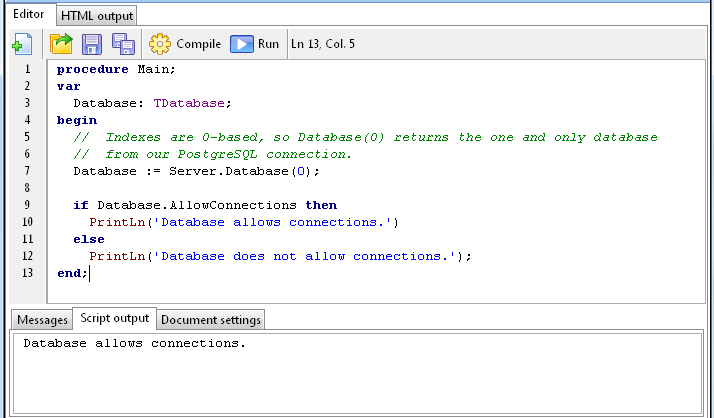Click 'procedure' keyword on line 1
The image size is (714, 418).
tap(92, 69)
